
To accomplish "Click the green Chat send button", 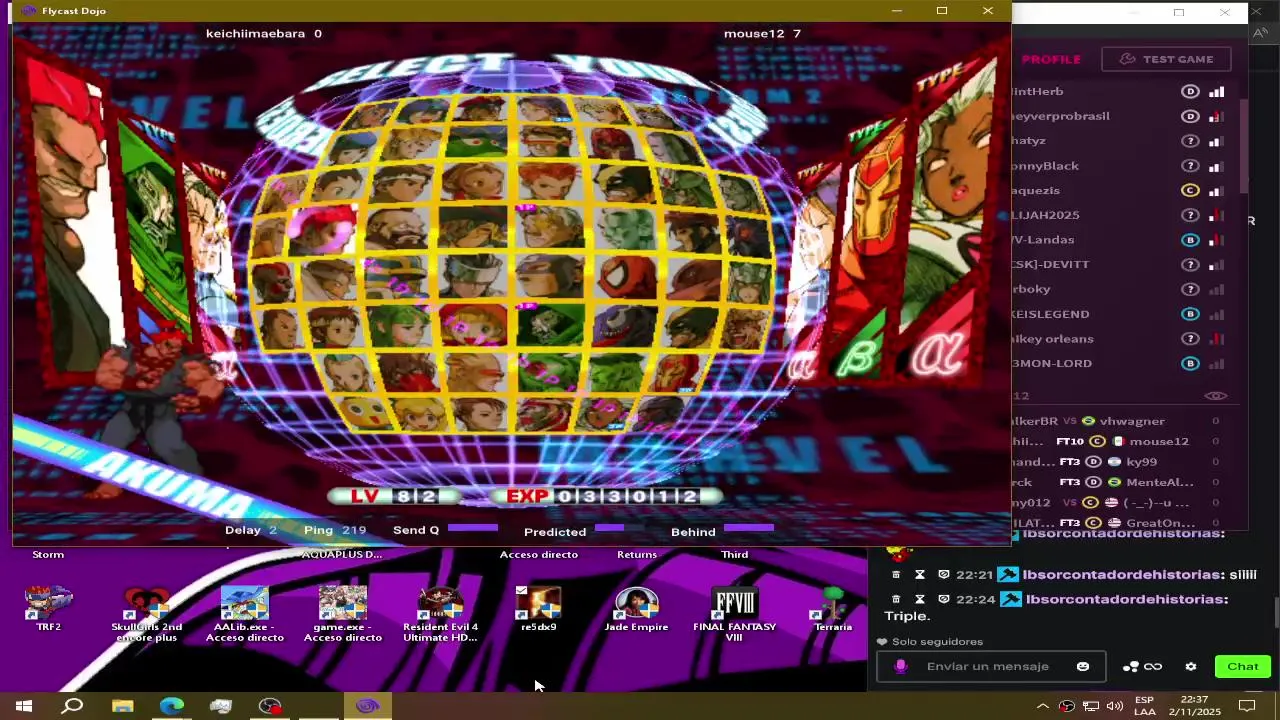I will 1243,667.
